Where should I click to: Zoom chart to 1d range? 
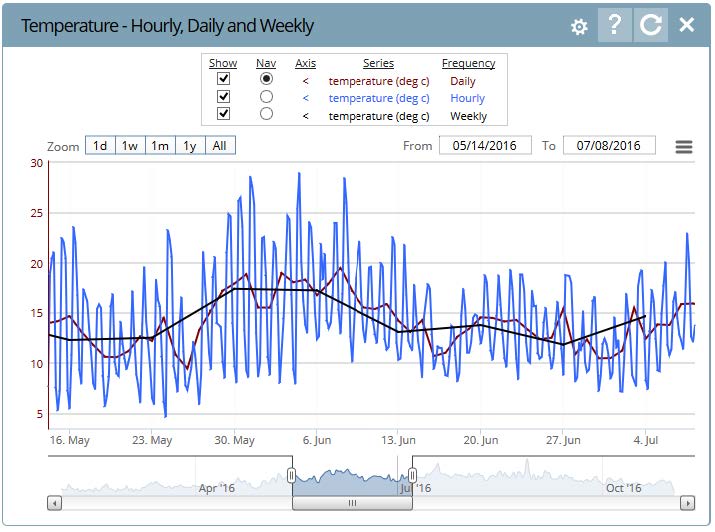coord(100,146)
